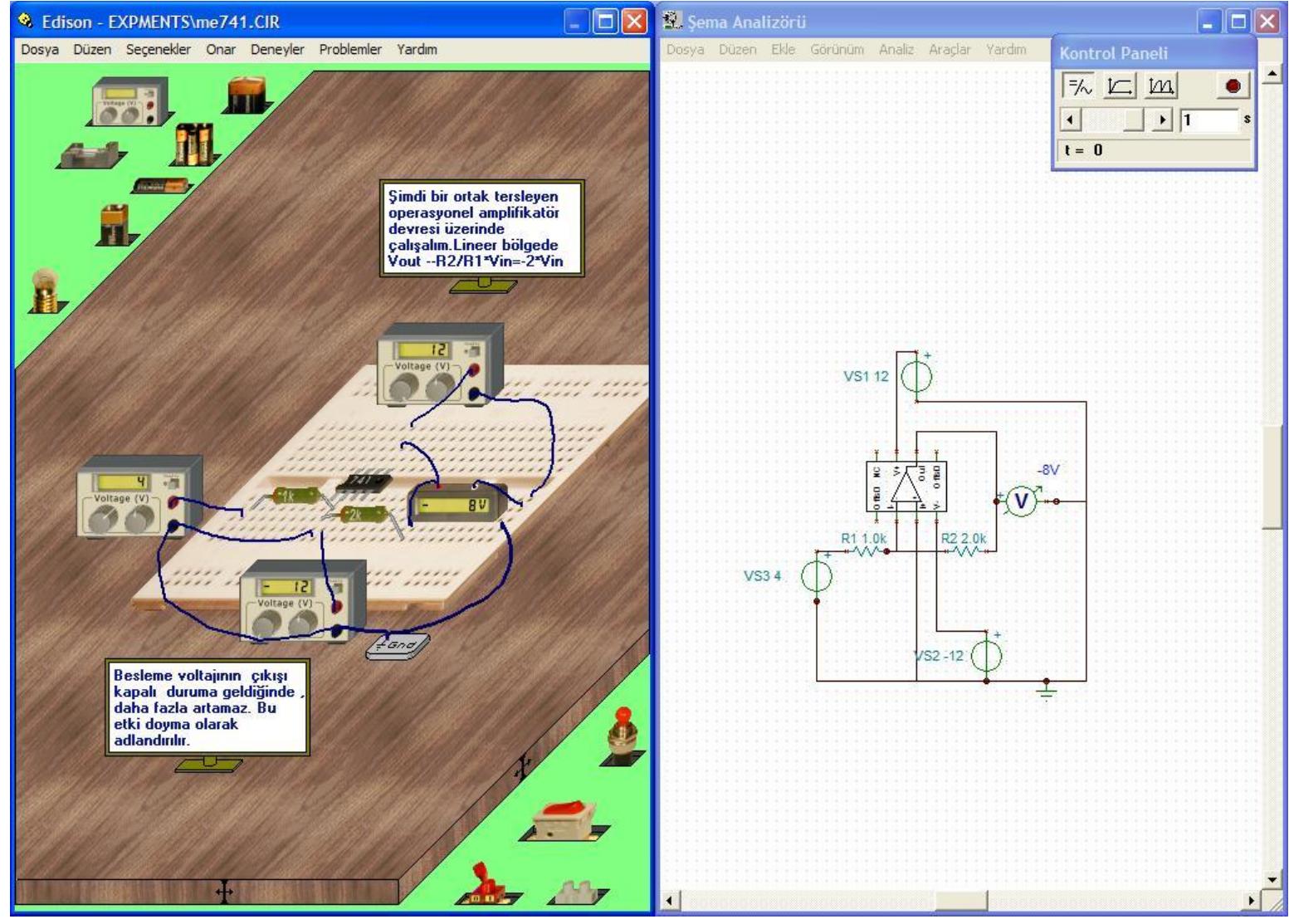Pick the red lever toggle switch component
1294x924 pixels.
[483, 885]
